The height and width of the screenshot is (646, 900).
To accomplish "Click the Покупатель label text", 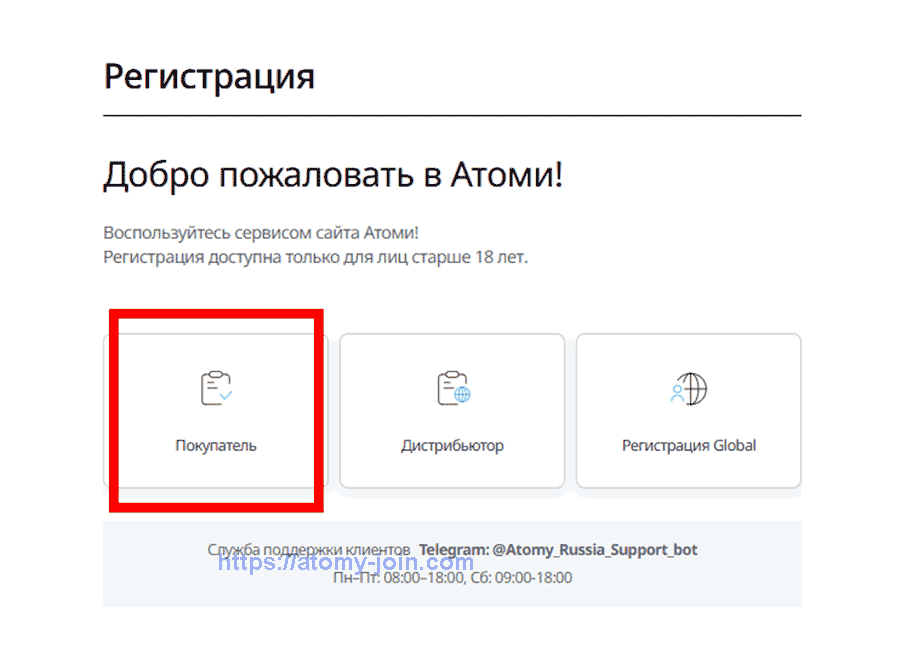I will coord(215,446).
